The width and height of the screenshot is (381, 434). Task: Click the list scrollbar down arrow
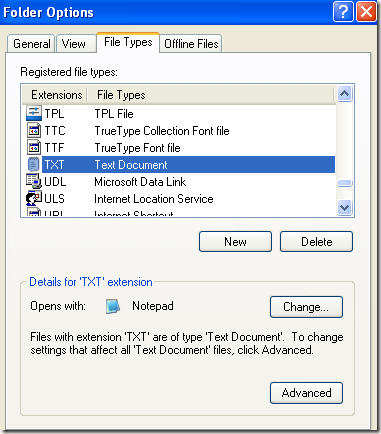pyautogui.click(x=344, y=207)
